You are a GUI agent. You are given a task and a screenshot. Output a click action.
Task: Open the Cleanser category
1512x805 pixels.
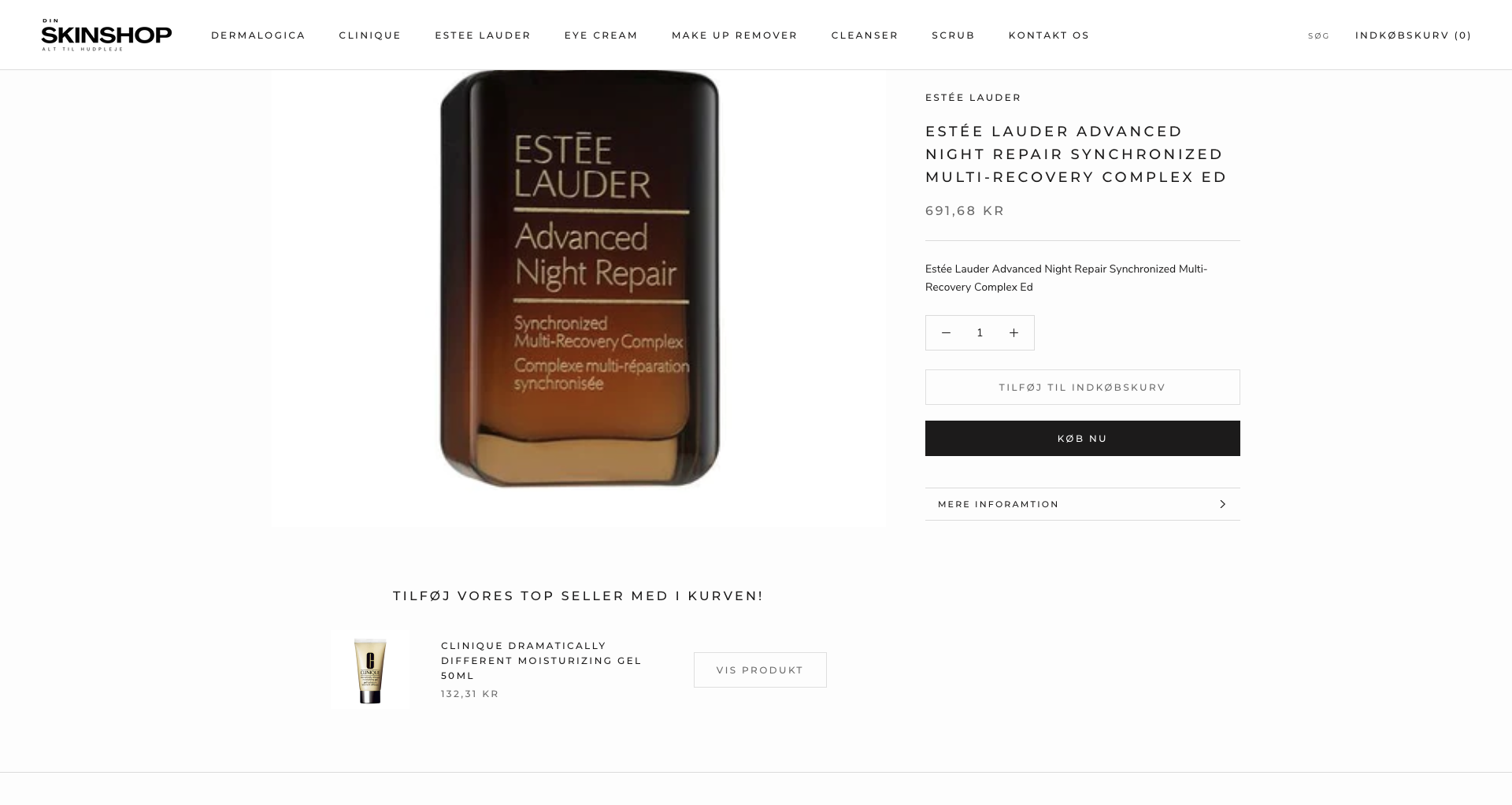[865, 35]
